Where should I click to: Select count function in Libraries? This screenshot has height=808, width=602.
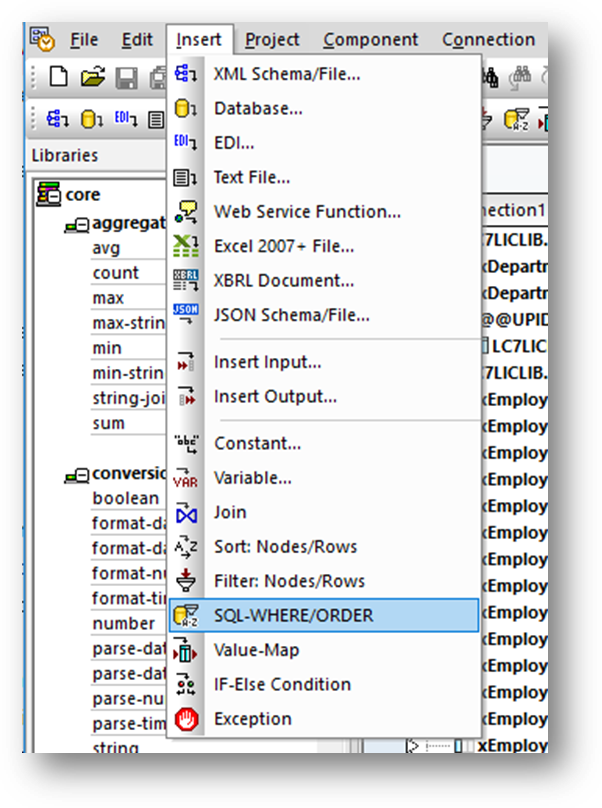point(116,273)
